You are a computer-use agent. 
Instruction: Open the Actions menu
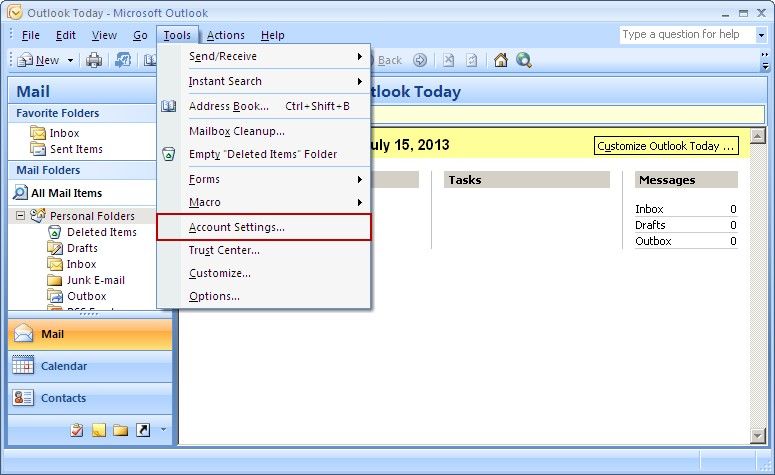click(x=225, y=35)
